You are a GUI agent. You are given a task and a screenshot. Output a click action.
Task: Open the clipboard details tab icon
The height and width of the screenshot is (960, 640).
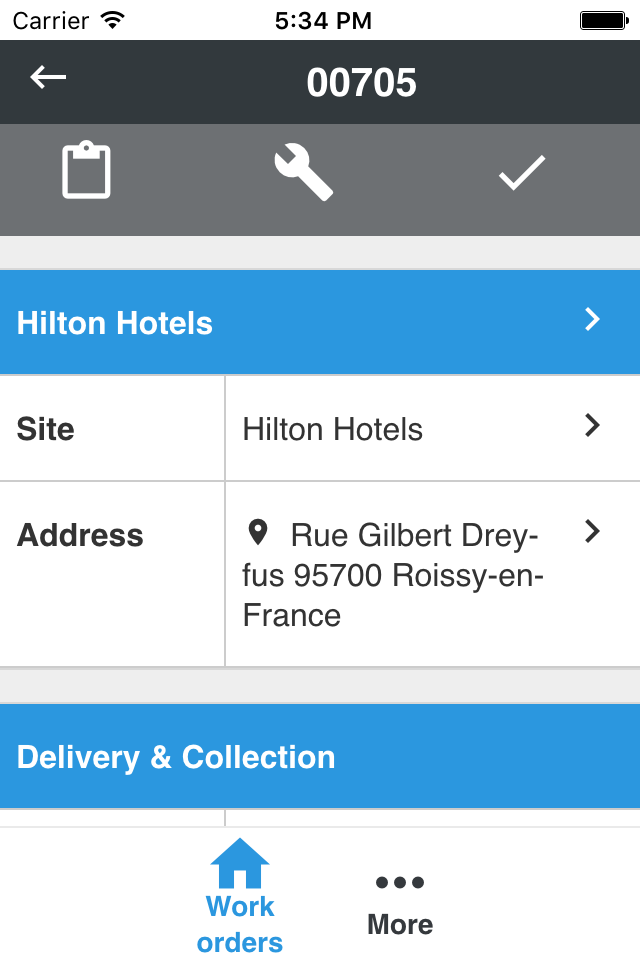click(86, 170)
